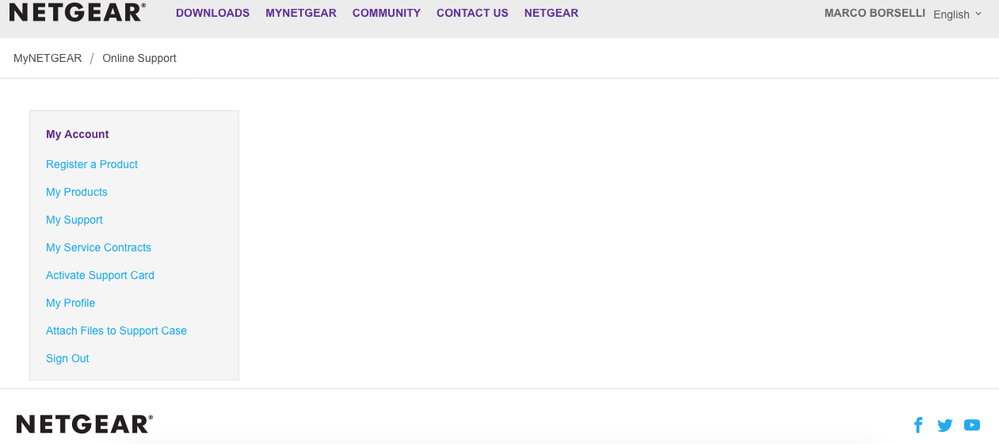Open Attach Files to Support Case
This screenshot has width=999, height=444.
click(x=117, y=331)
